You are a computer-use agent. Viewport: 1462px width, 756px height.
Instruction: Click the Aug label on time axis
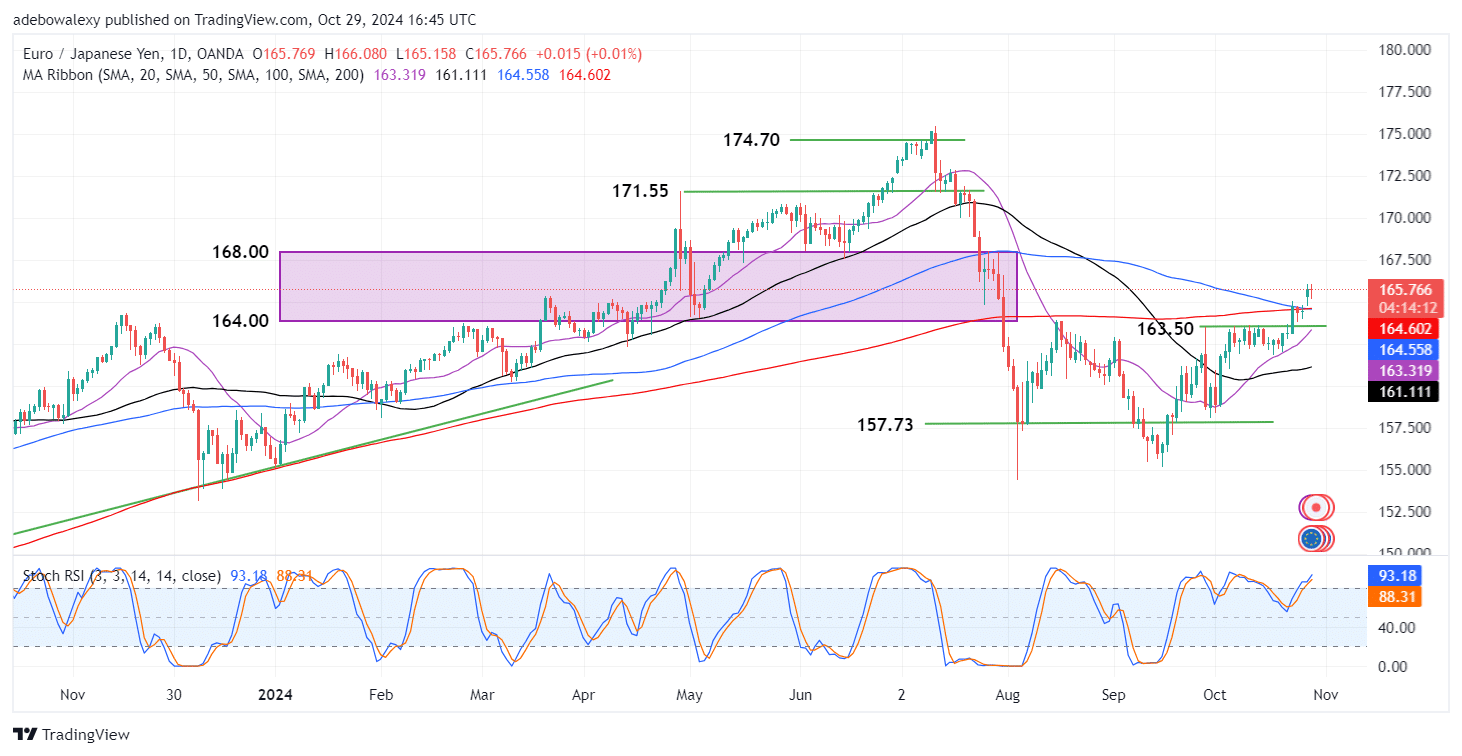coord(1007,693)
